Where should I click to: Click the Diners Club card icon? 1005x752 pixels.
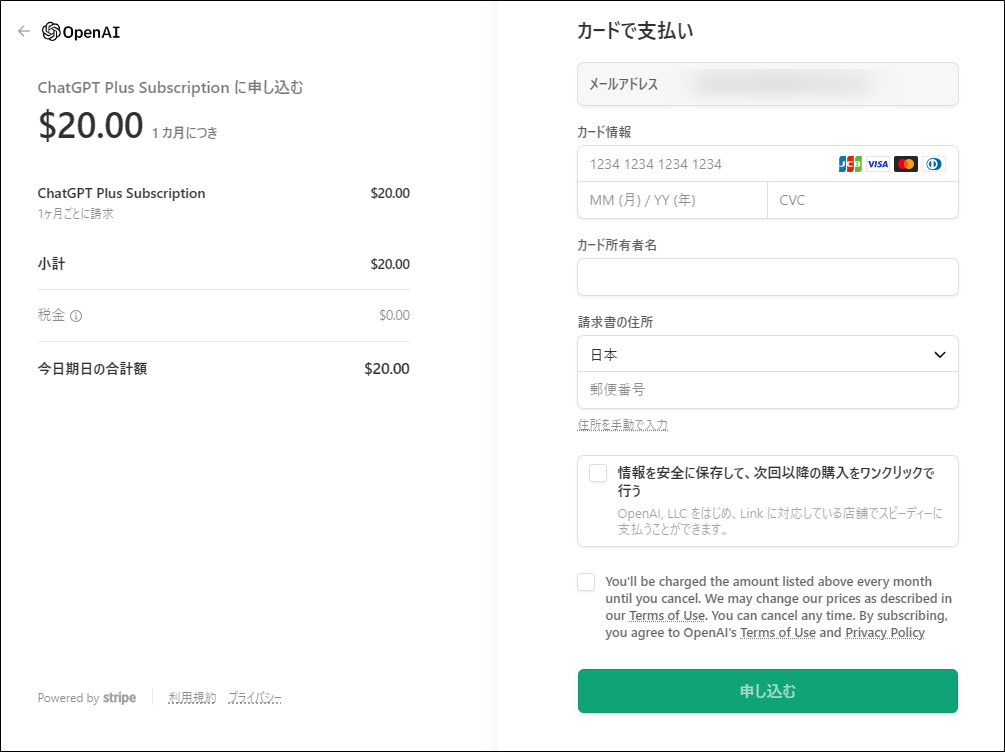click(x=933, y=164)
